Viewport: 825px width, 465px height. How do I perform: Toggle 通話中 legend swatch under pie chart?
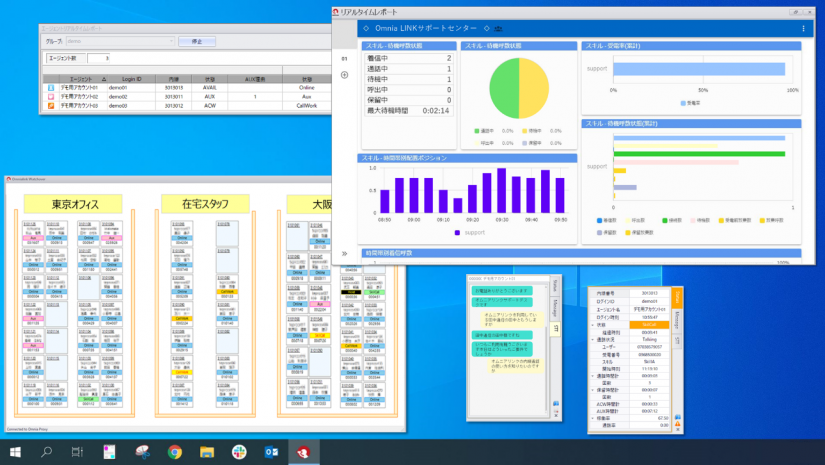tap(477, 130)
